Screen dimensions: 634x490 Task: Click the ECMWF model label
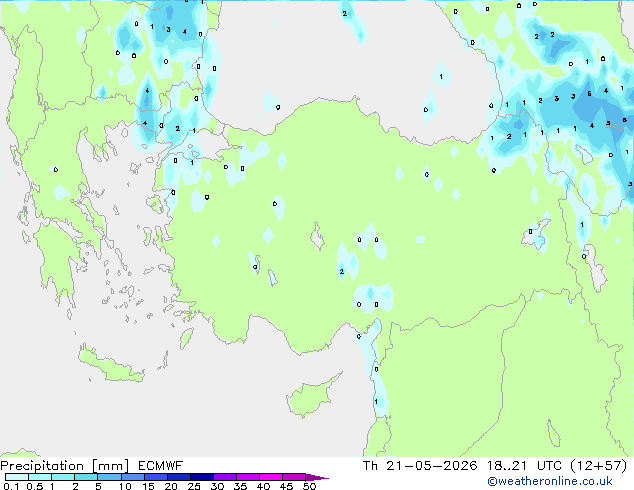pos(161,465)
